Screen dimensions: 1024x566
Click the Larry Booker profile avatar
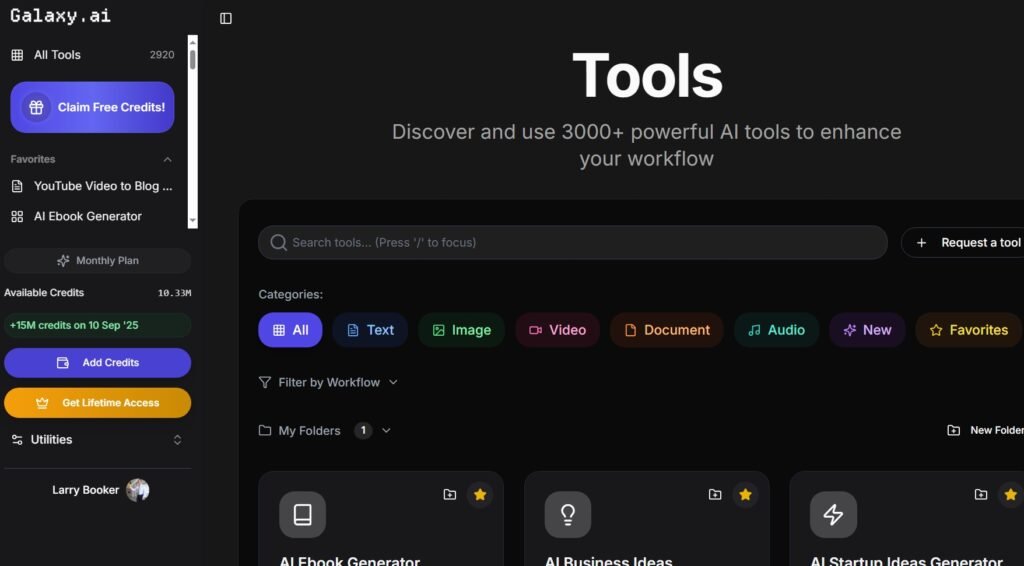pos(137,490)
